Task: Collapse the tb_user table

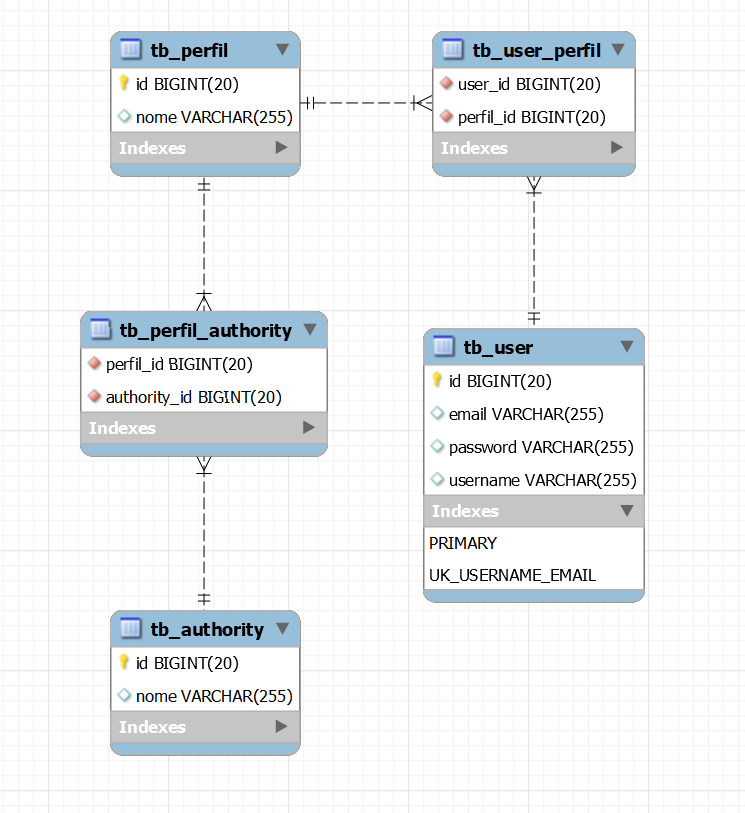Action: click(x=627, y=346)
